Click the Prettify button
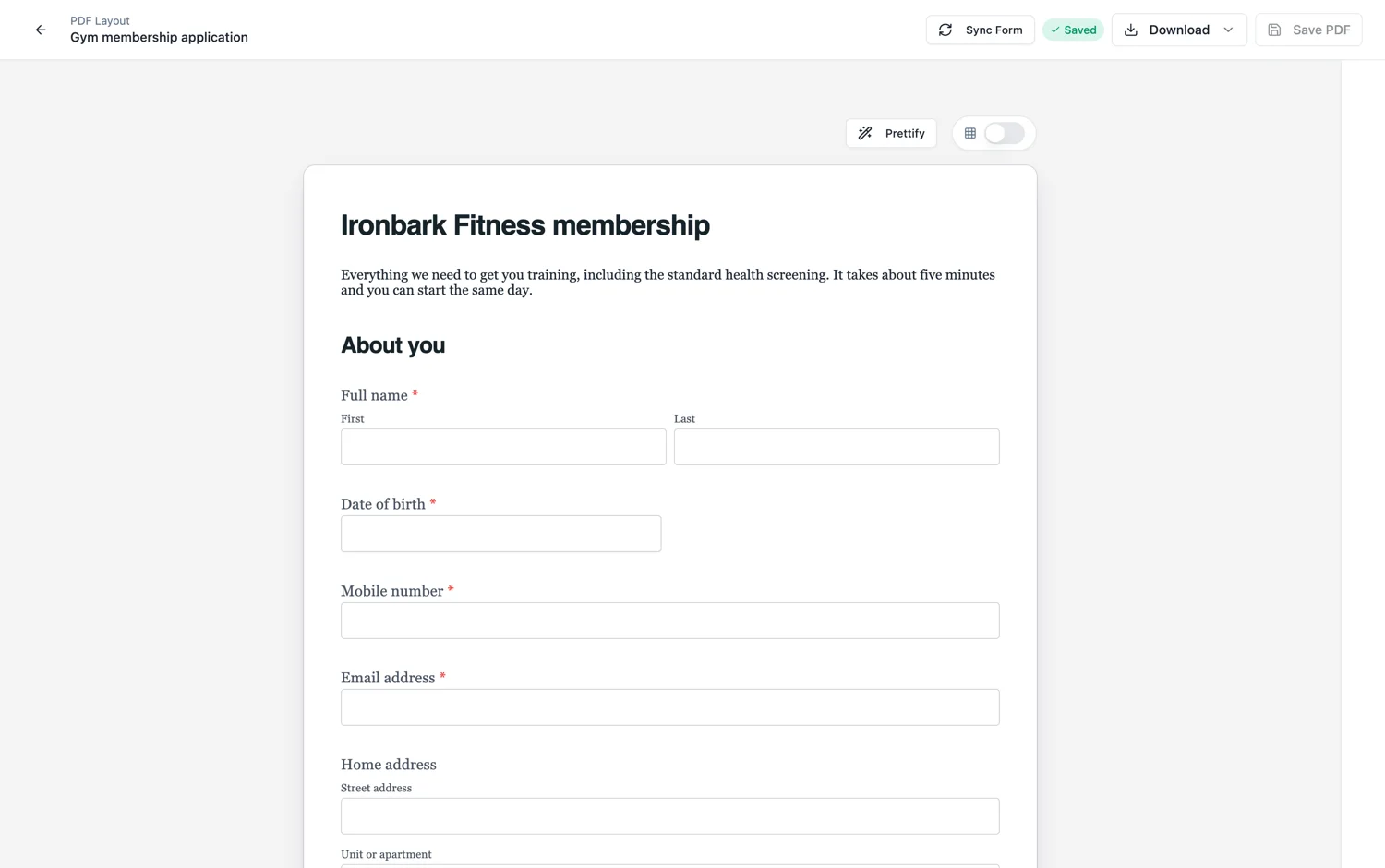This screenshot has width=1385, height=868. 891,133
